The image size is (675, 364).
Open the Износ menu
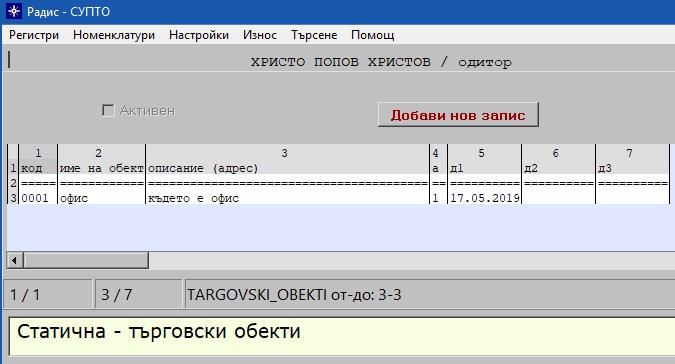260,35
